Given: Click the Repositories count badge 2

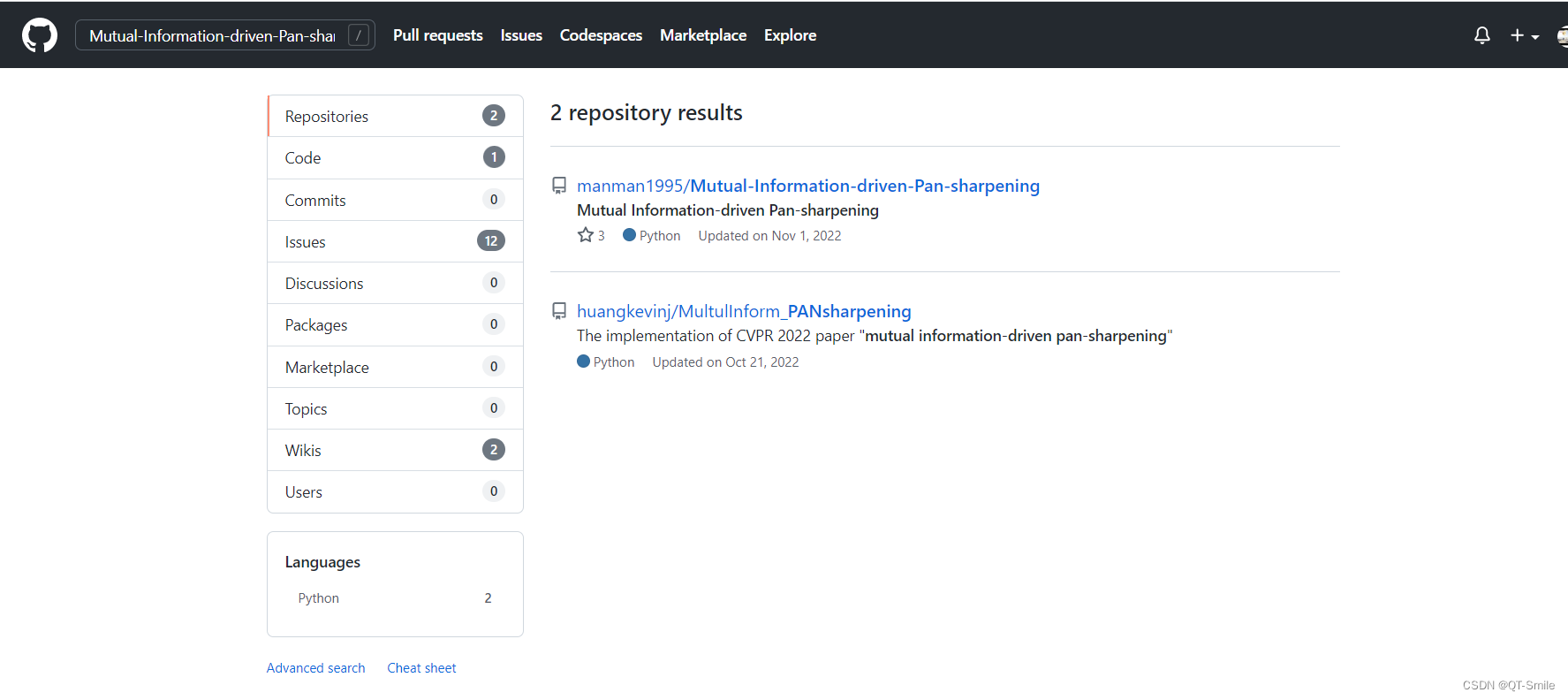Looking at the screenshot, I should [494, 116].
